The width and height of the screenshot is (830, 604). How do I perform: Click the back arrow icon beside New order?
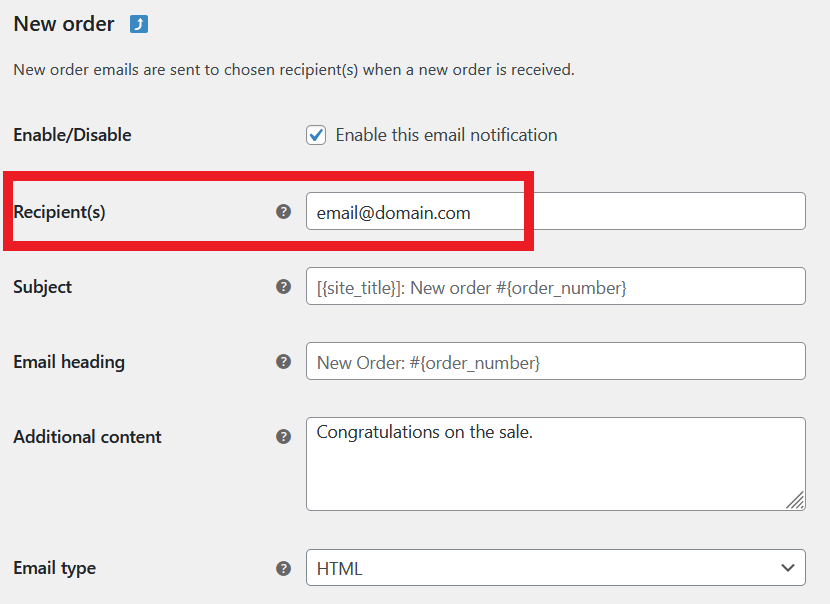pyautogui.click(x=139, y=24)
